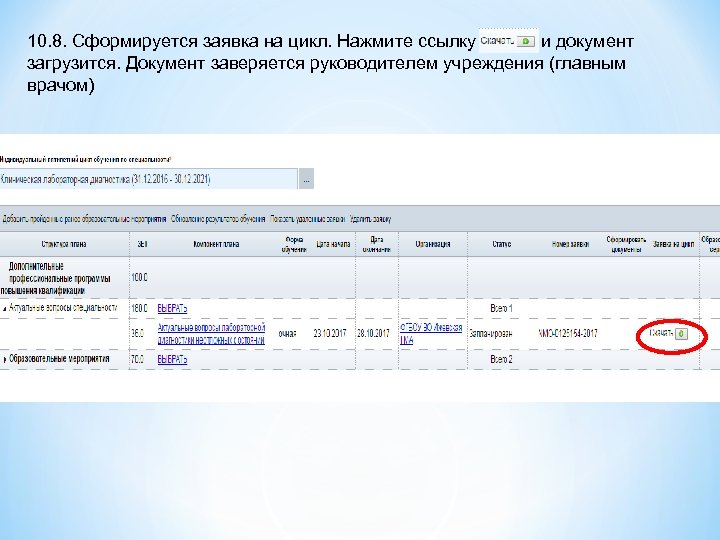The image size is (720, 540).
Task: Click the 'очная' training form cell
Action: click(x=287, y=334)
